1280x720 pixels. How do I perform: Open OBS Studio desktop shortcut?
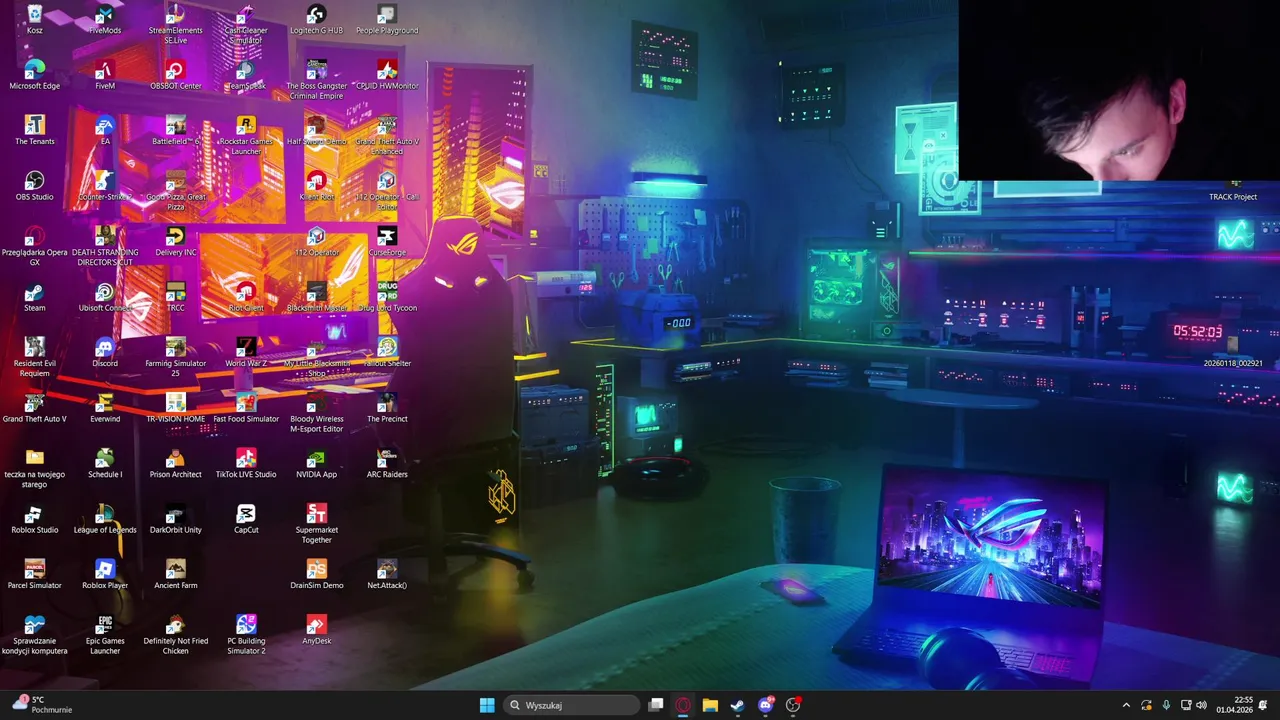coord(35,186)
